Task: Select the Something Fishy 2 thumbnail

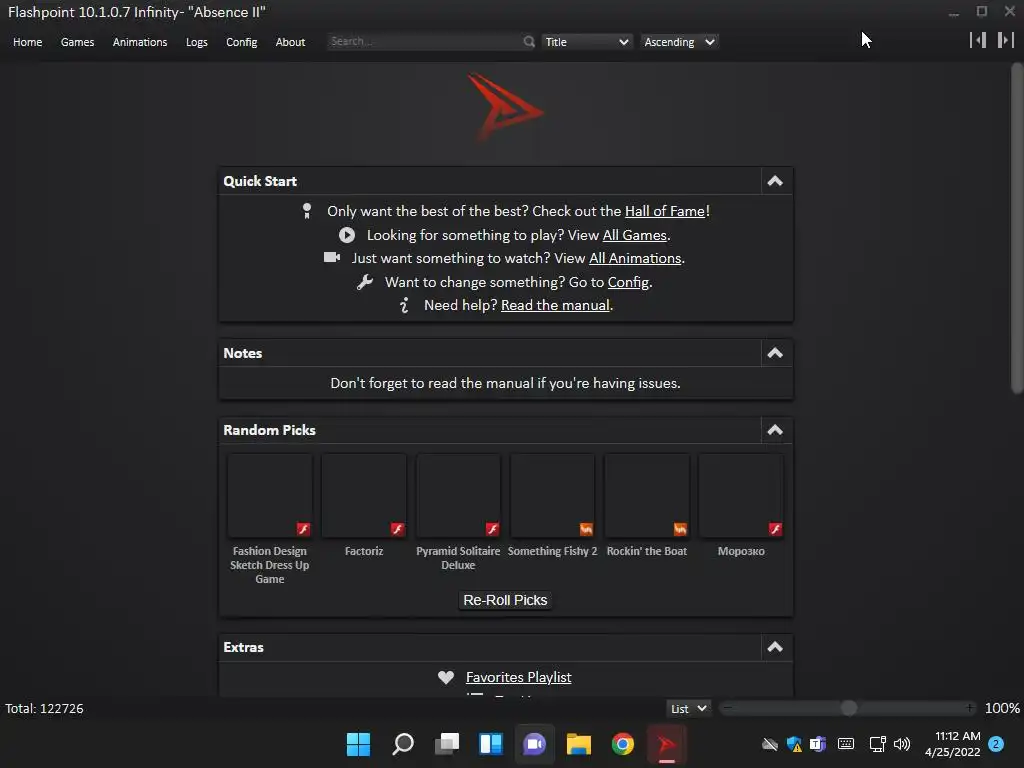Action: pyautogui.click(x=552, y=496)
